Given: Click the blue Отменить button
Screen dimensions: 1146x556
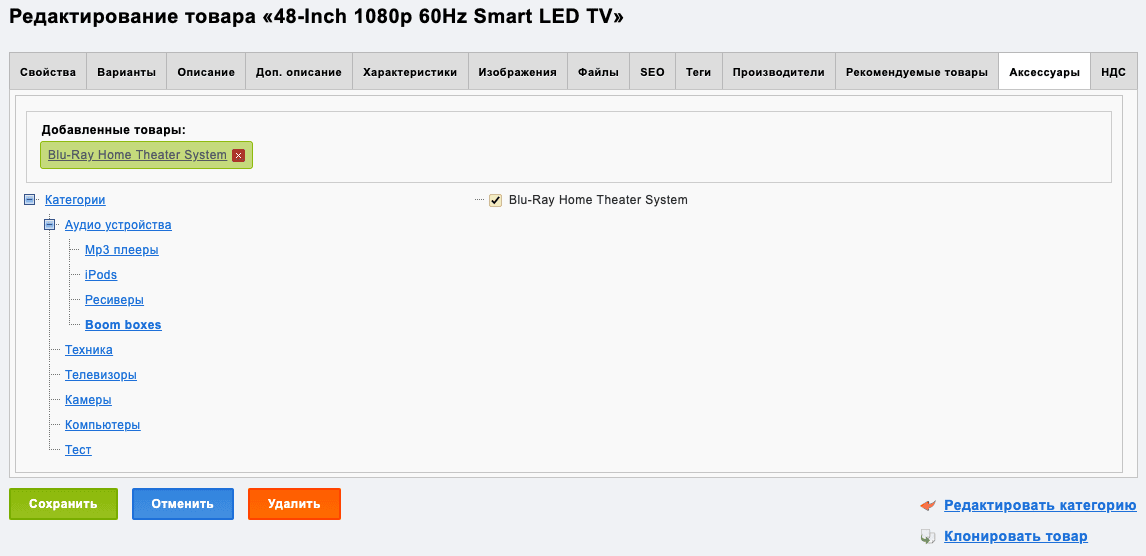Looking at the screenshot, I should [x=183, y=504].
